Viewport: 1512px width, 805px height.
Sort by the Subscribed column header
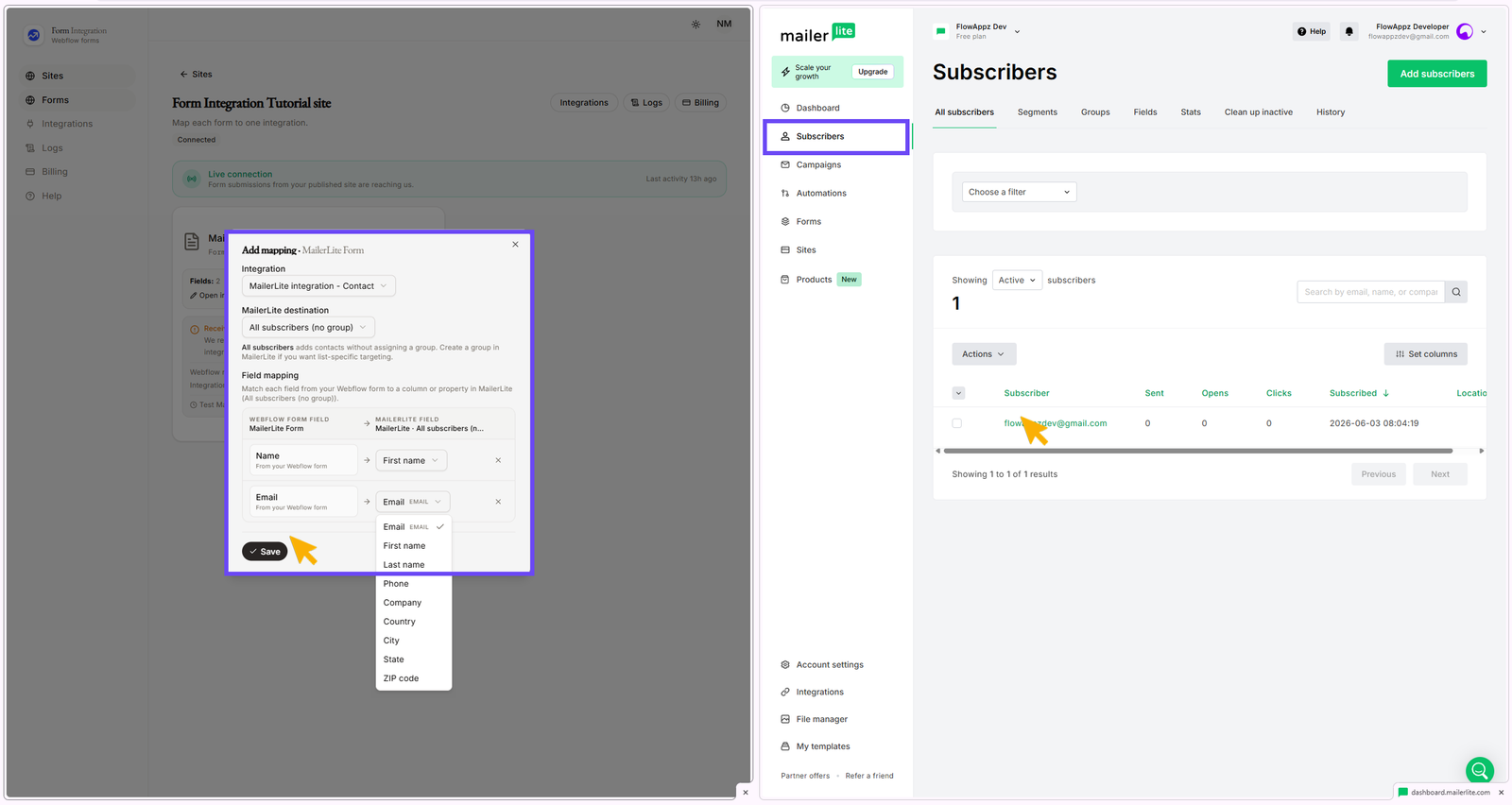point(1358,393)
